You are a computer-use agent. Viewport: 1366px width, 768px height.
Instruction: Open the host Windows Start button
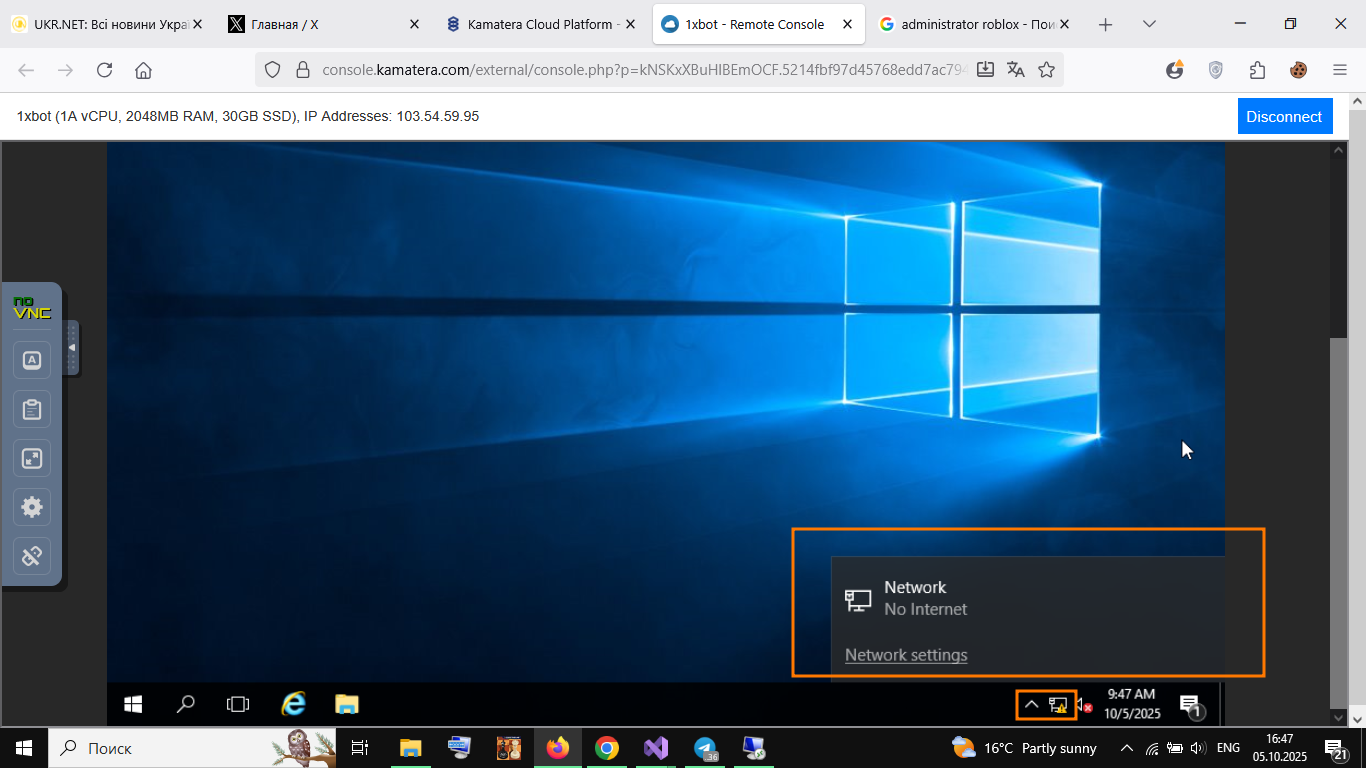tap(24, 748)
